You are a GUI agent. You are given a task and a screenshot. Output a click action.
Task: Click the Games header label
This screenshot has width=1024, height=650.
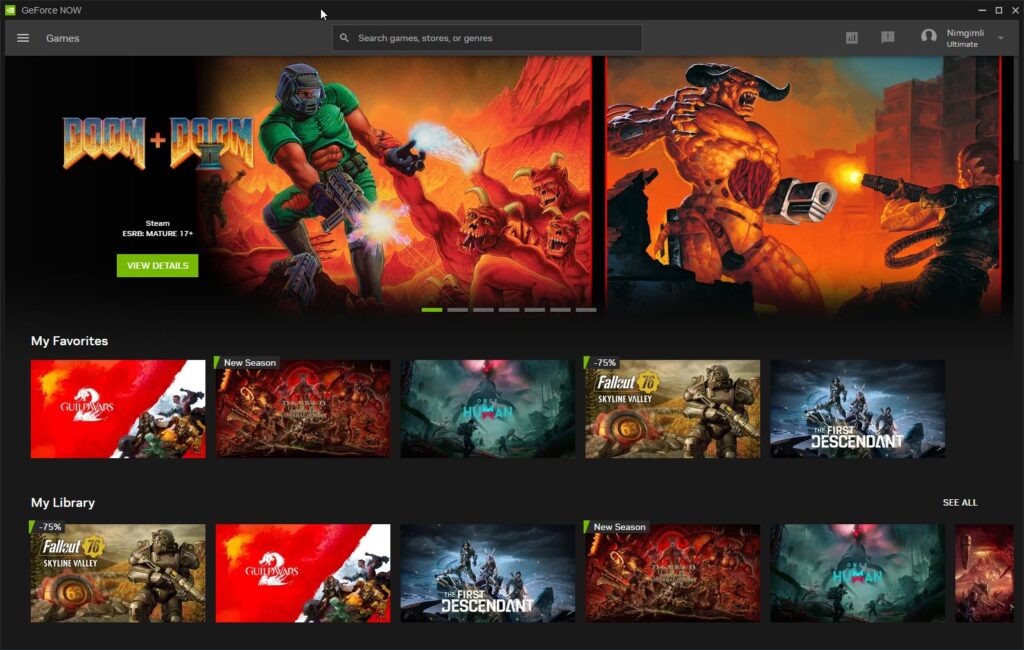(63, 38)
